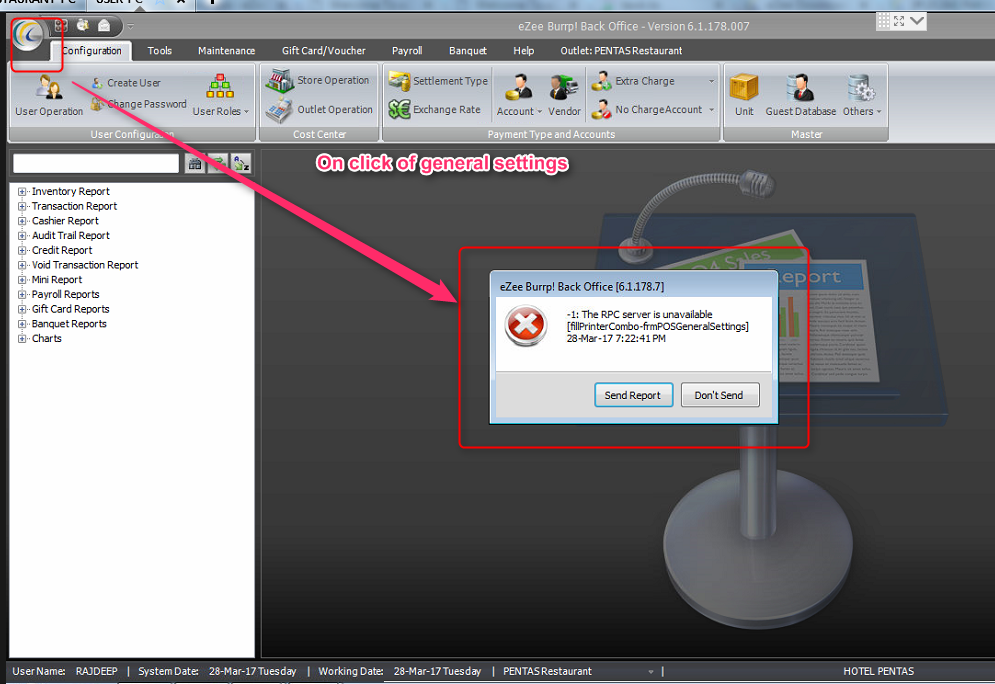Click the first quick access toolbar icon
995x684 pixels.
tap(61, 25)
